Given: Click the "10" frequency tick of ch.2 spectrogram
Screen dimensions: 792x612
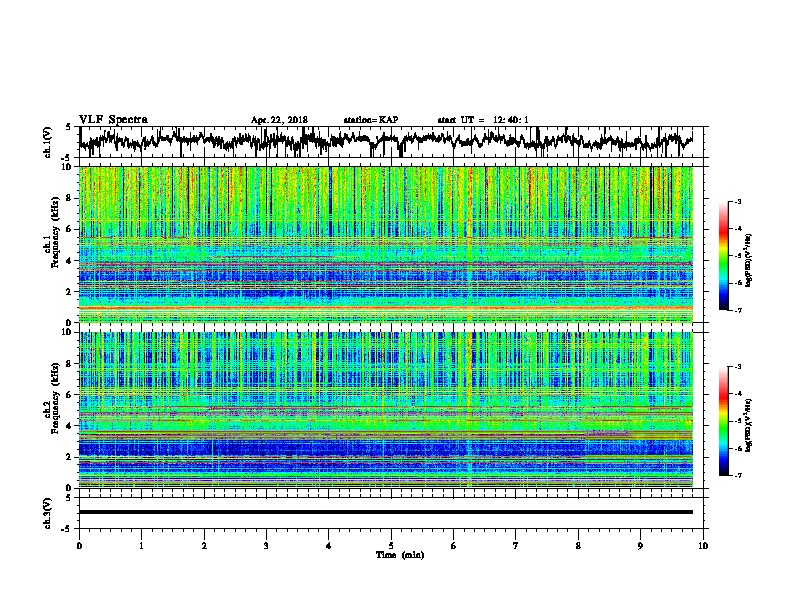Looking at the screenshot, I should point(66,332).
